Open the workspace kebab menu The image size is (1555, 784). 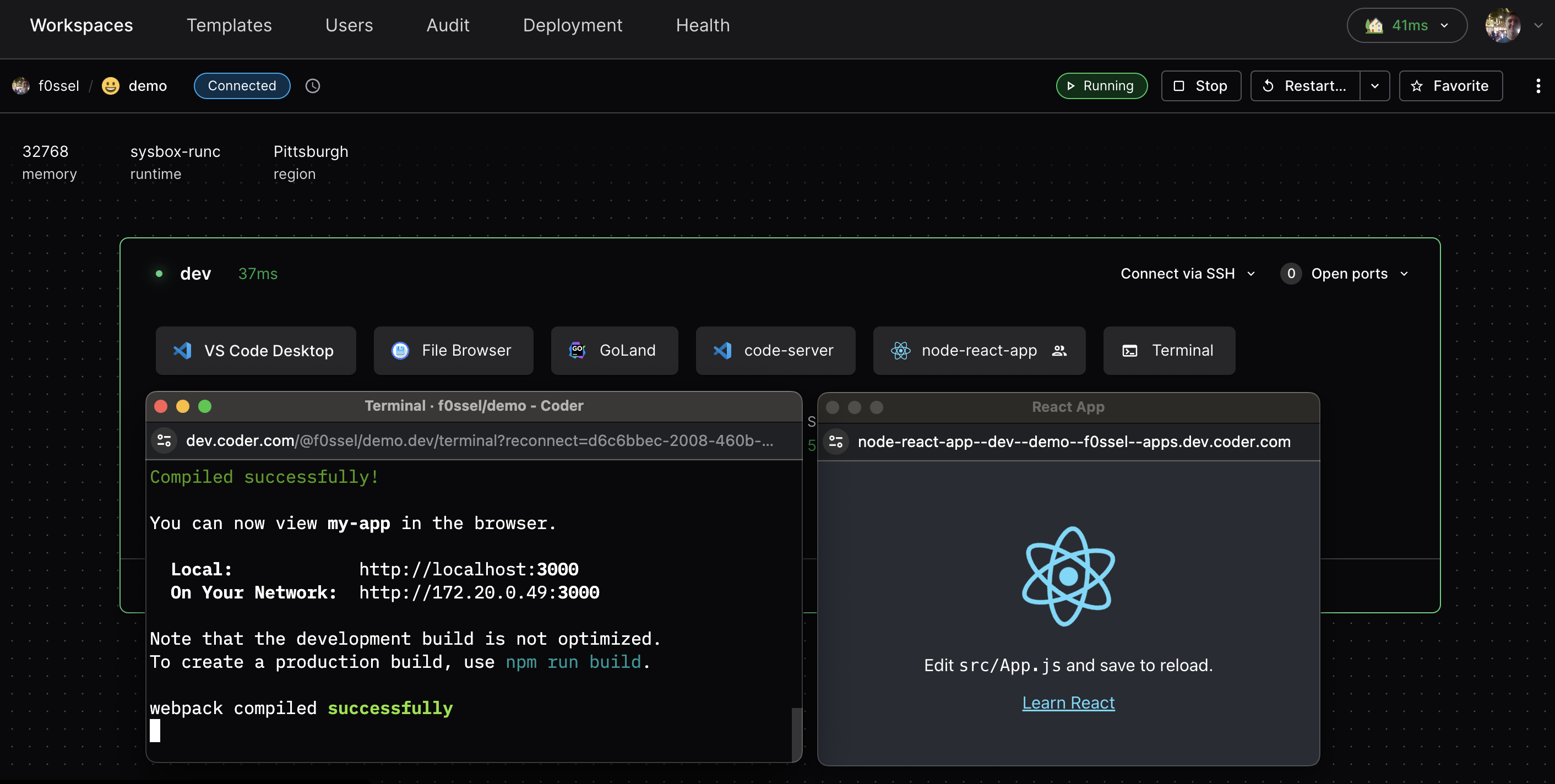click(1537, 86)
